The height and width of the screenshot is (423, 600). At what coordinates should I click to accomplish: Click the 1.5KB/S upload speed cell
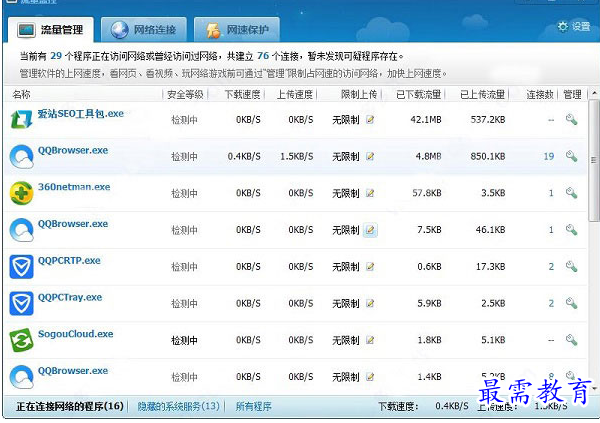(297, 156)
